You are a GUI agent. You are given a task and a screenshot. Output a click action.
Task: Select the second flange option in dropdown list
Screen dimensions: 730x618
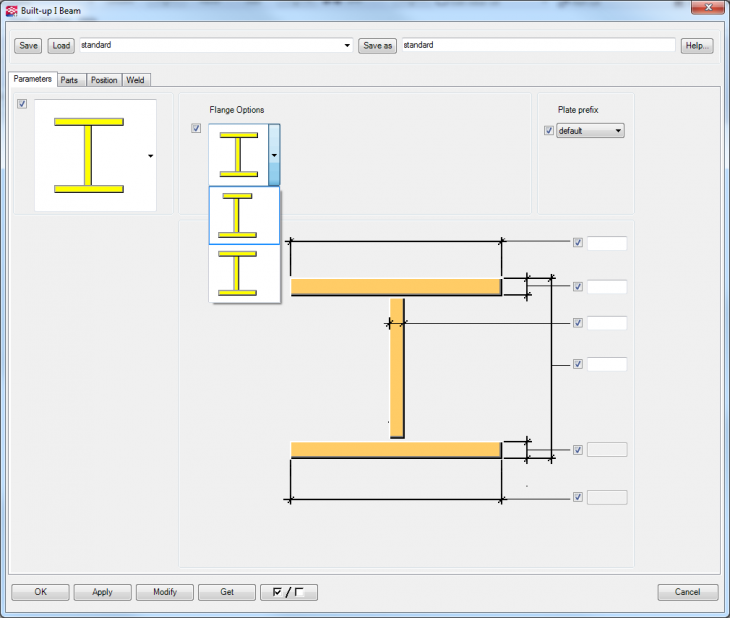[245, 272]
